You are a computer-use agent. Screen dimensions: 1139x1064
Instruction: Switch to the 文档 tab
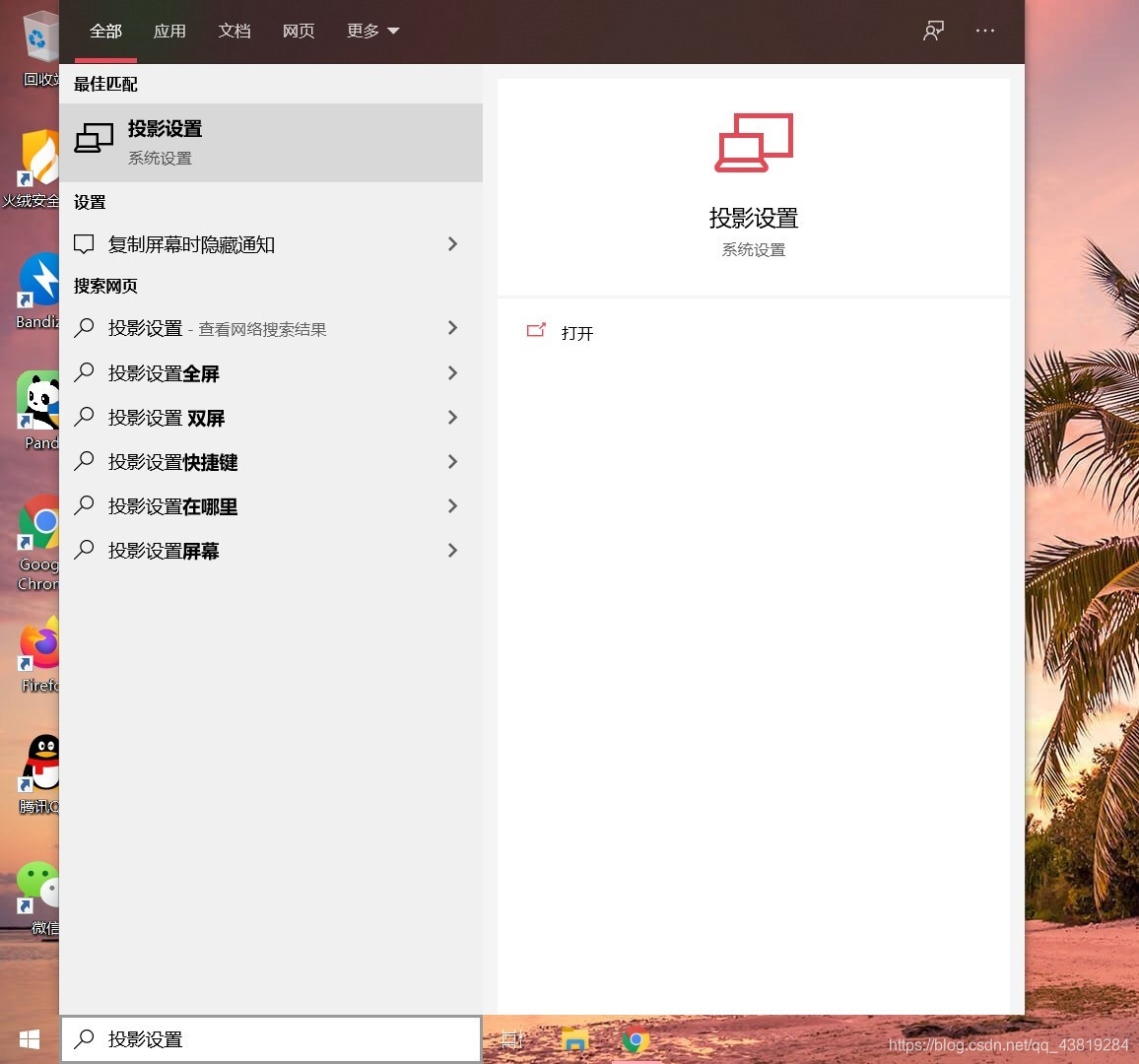[x=234, y=32]
